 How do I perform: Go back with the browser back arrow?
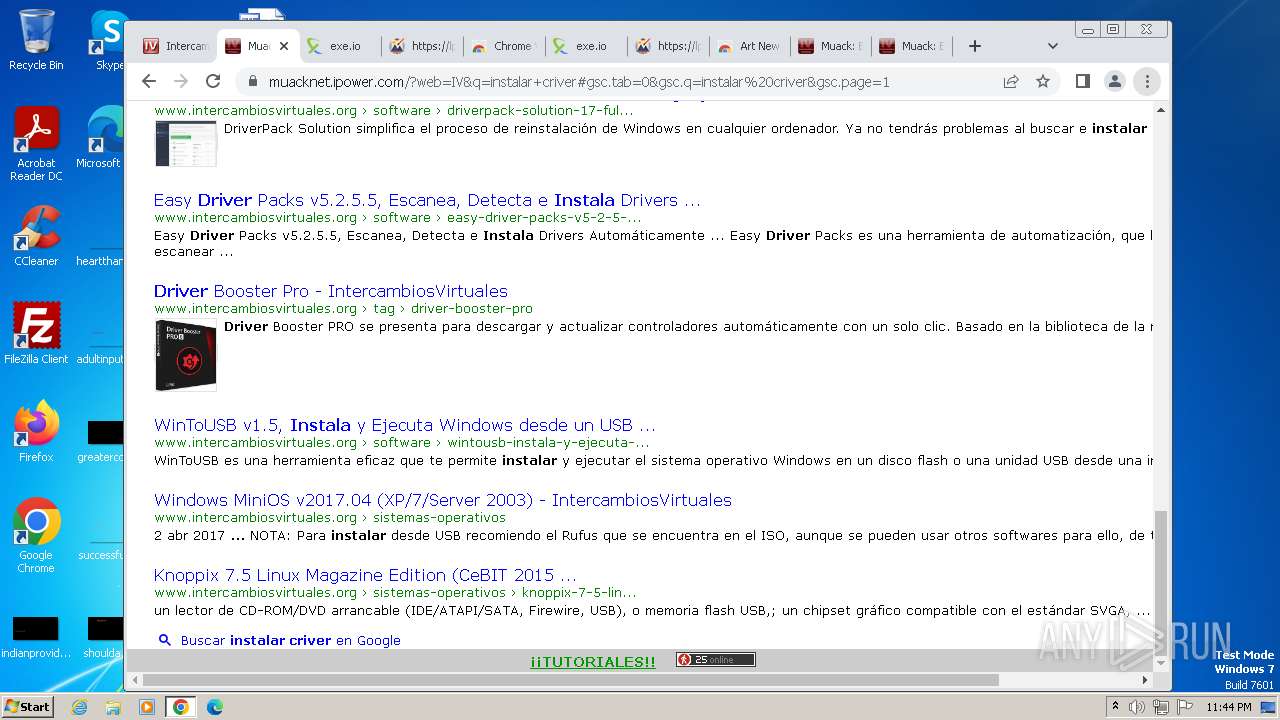(149, 81)
